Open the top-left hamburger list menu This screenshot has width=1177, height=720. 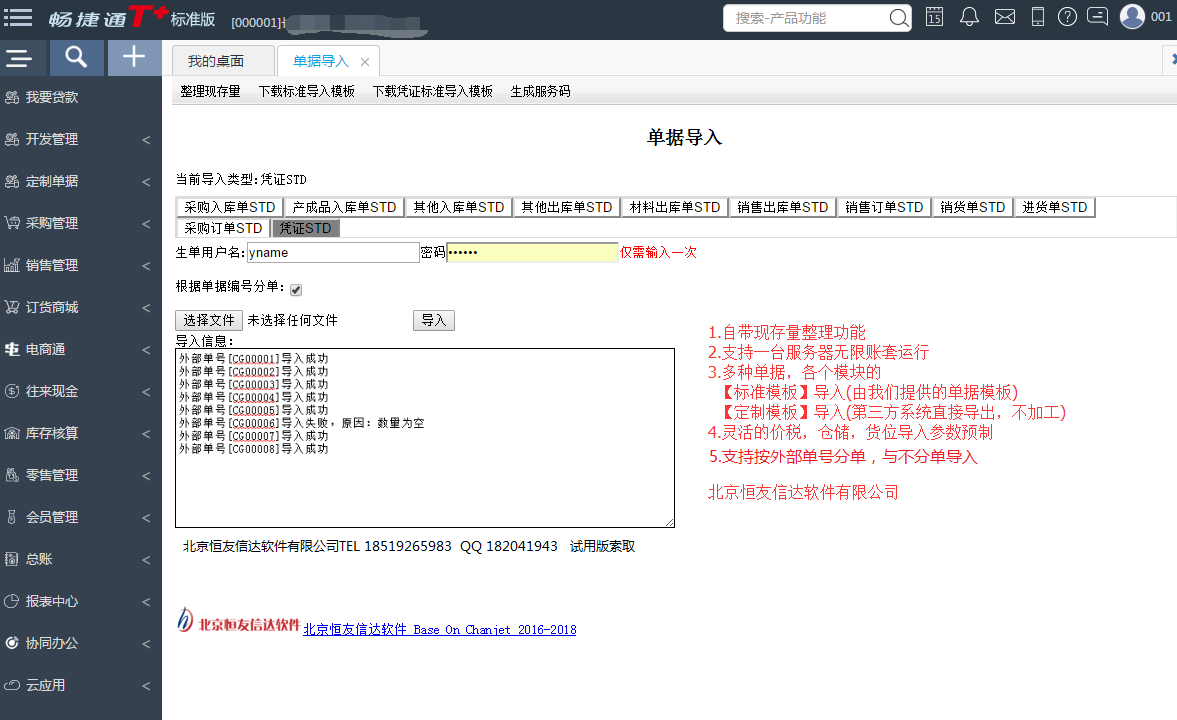pos(18,17)
